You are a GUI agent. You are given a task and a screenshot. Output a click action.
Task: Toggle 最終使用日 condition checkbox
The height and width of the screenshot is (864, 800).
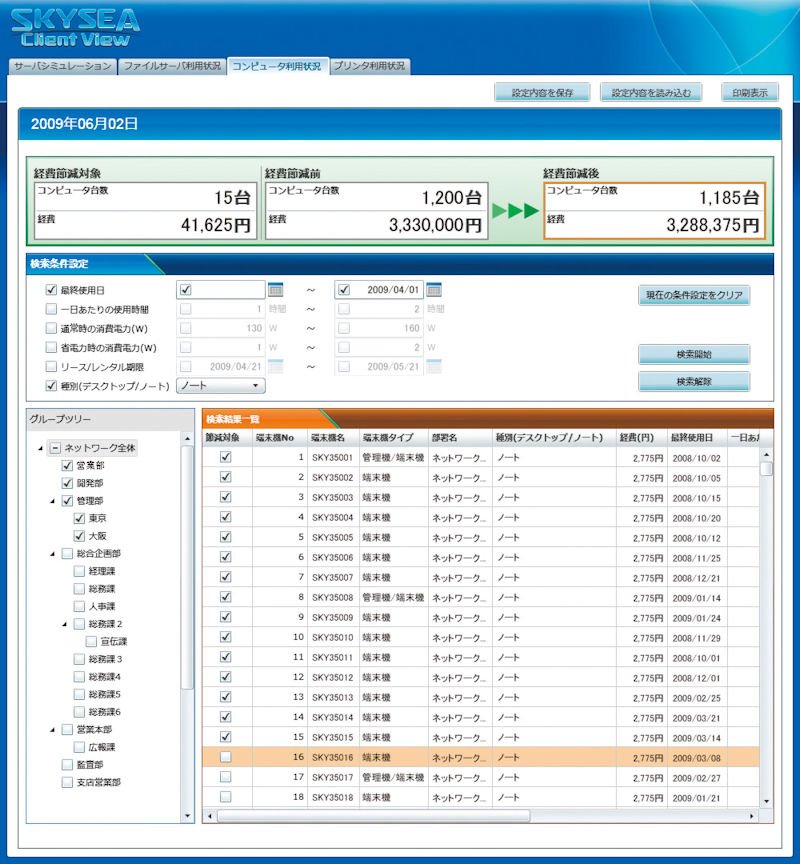51,289
